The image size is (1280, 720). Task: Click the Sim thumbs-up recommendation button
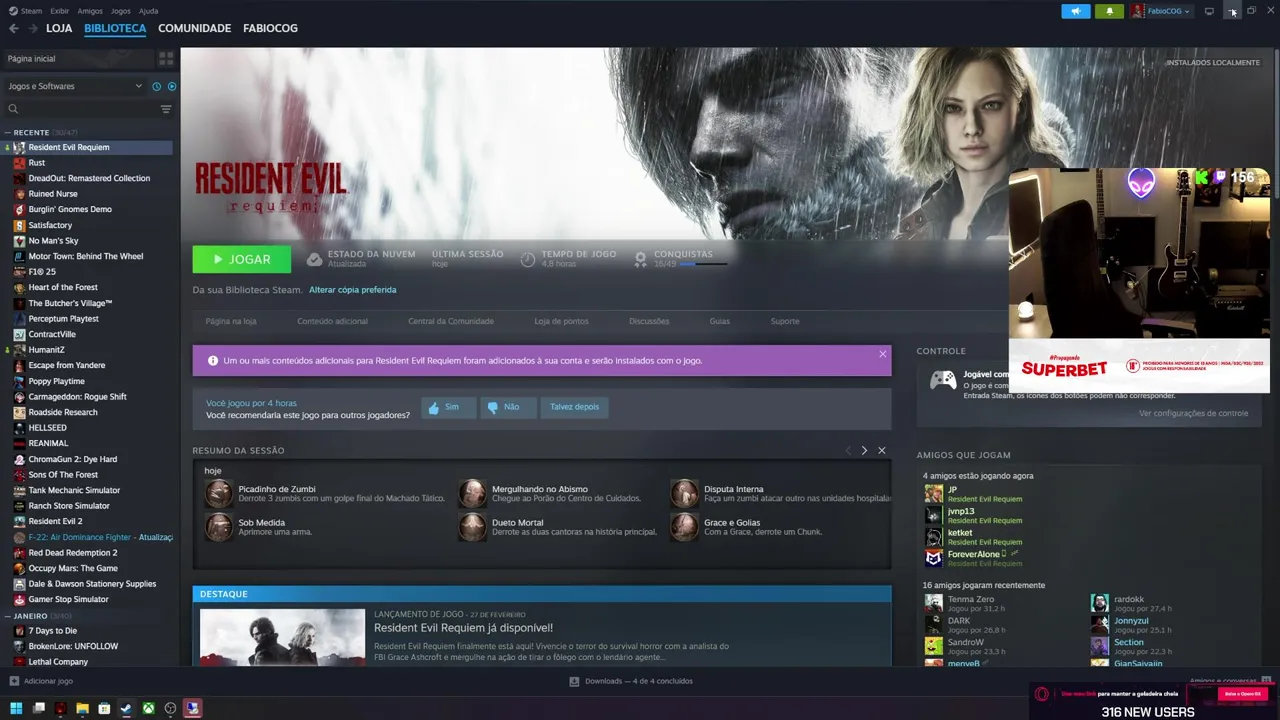tap(448, 407)
